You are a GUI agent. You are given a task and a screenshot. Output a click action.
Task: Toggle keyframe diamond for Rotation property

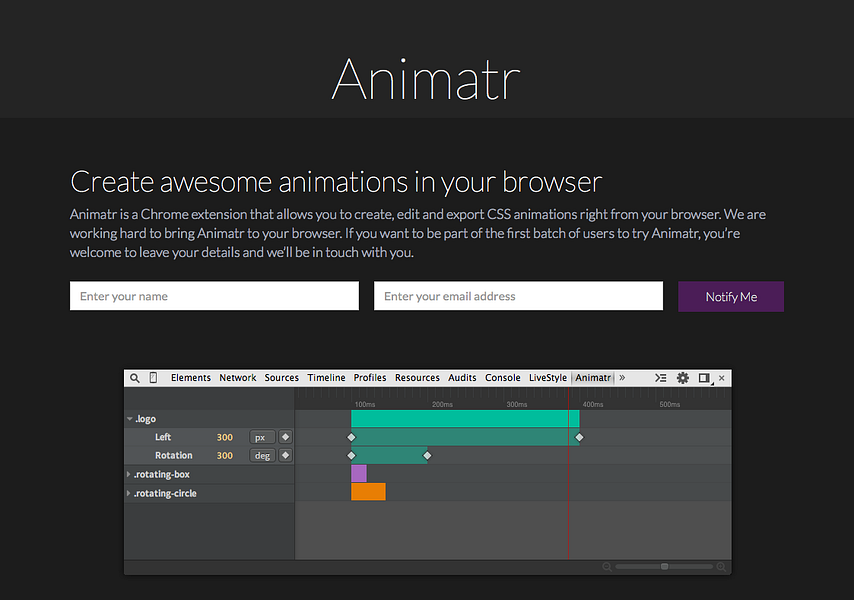[x=285, y=455]
